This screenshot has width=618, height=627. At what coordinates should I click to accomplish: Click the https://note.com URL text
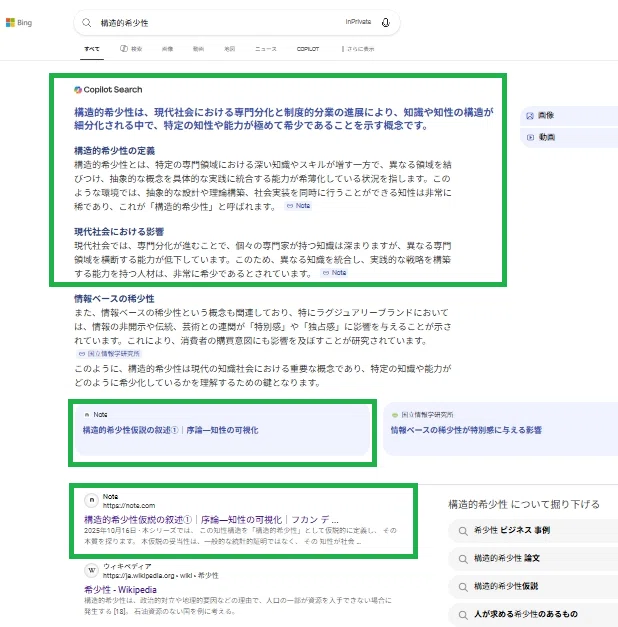(x=129, y=506)
